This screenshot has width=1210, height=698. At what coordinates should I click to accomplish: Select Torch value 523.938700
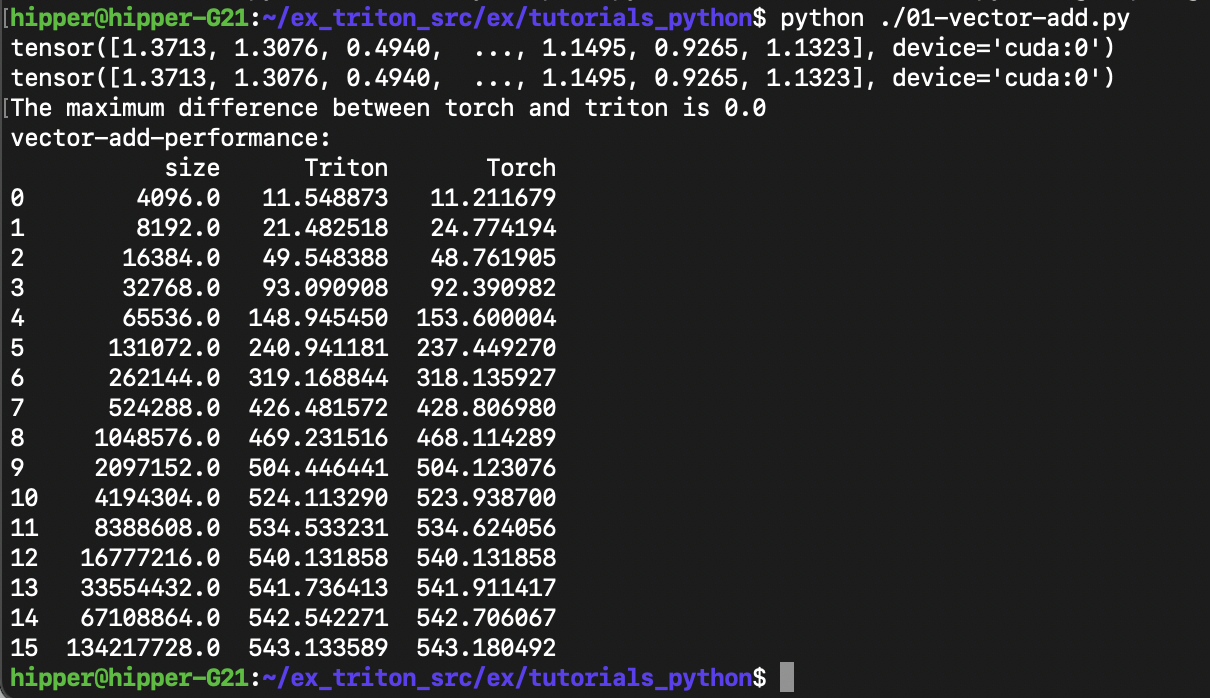[486, 498]
